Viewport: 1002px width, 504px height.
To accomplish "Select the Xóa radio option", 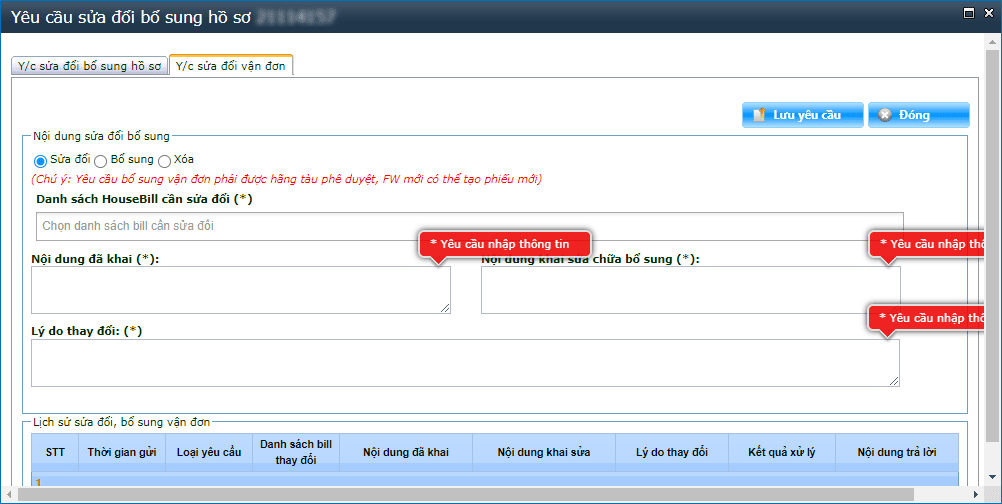I will (x=164, y=160).
